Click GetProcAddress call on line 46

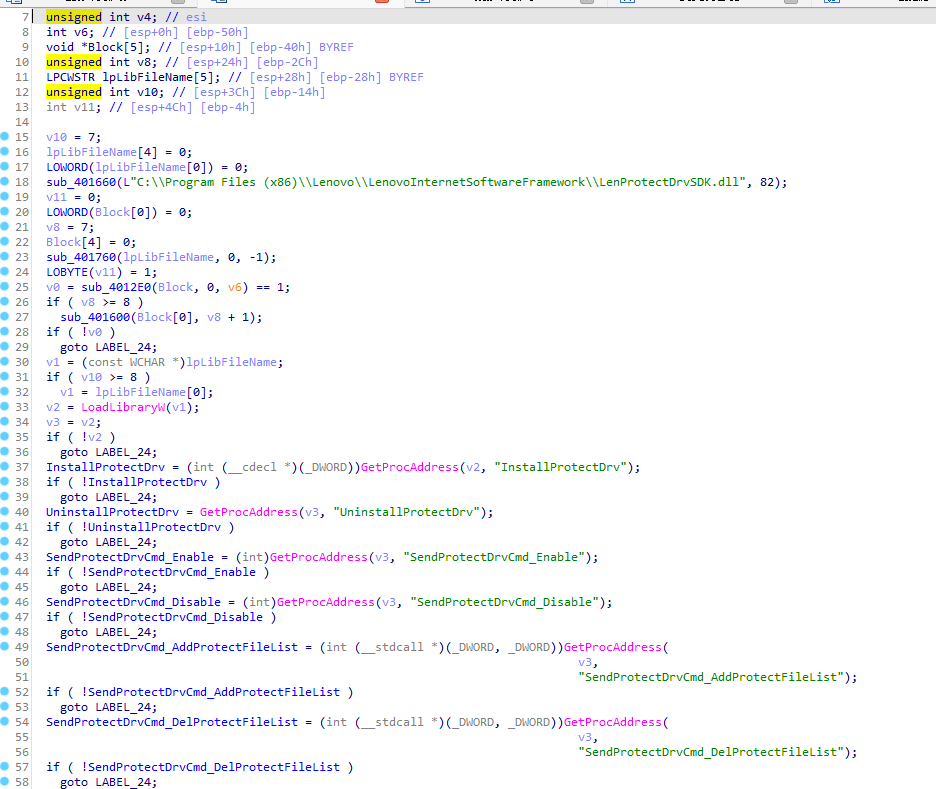point(326,602)
